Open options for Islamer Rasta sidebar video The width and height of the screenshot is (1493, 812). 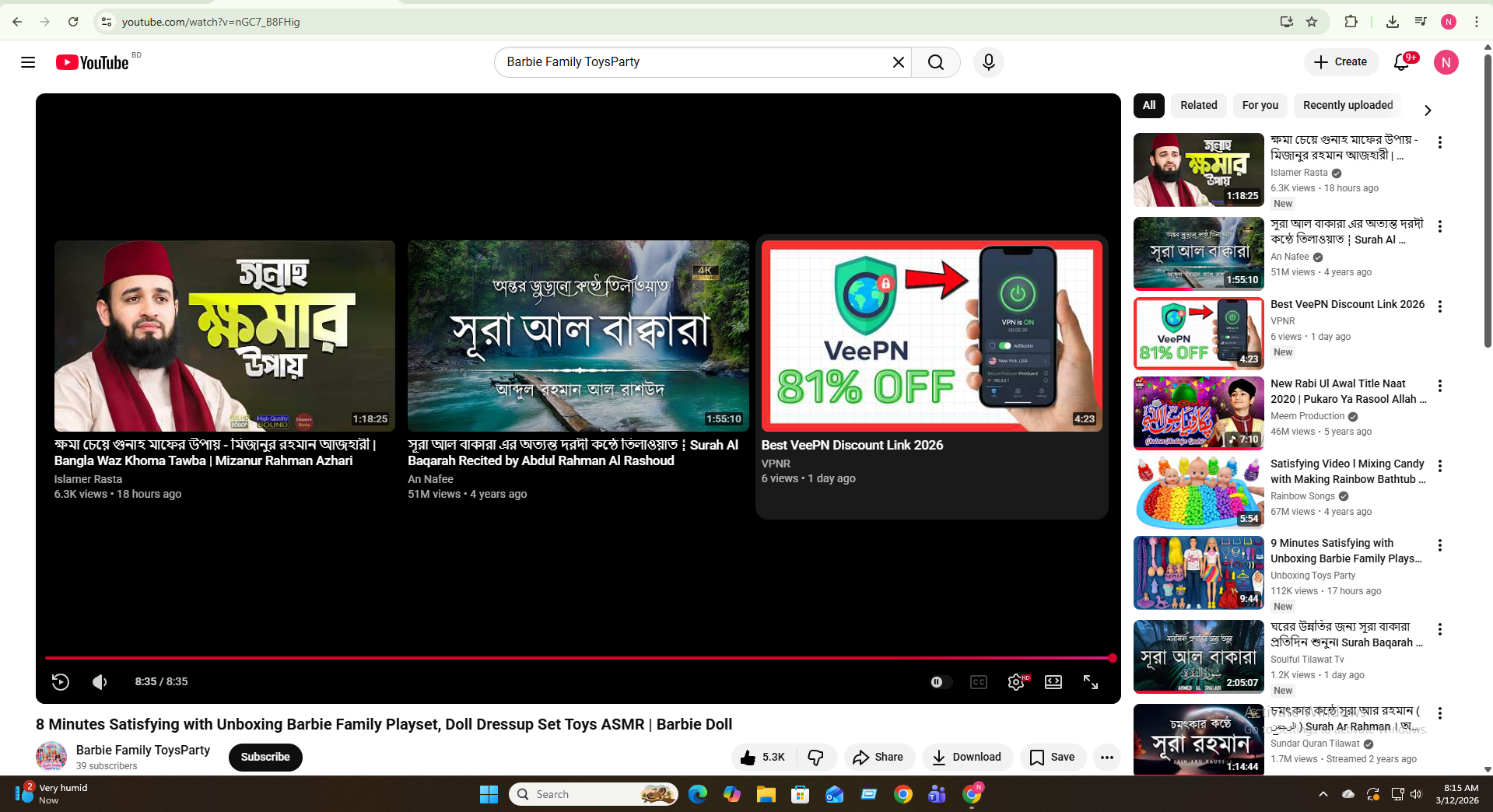pyautogui.click(x=1440, y=143)
